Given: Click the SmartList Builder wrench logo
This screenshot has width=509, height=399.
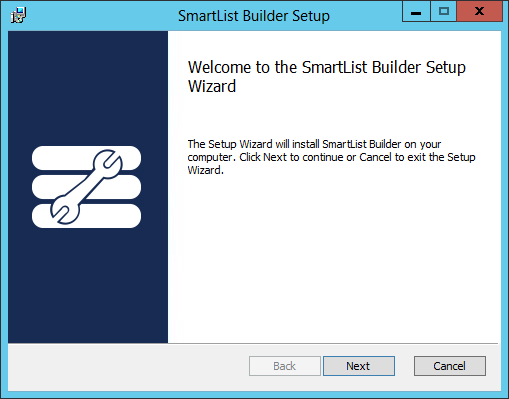Looking at the screenshot, I should tap(86, 187).
